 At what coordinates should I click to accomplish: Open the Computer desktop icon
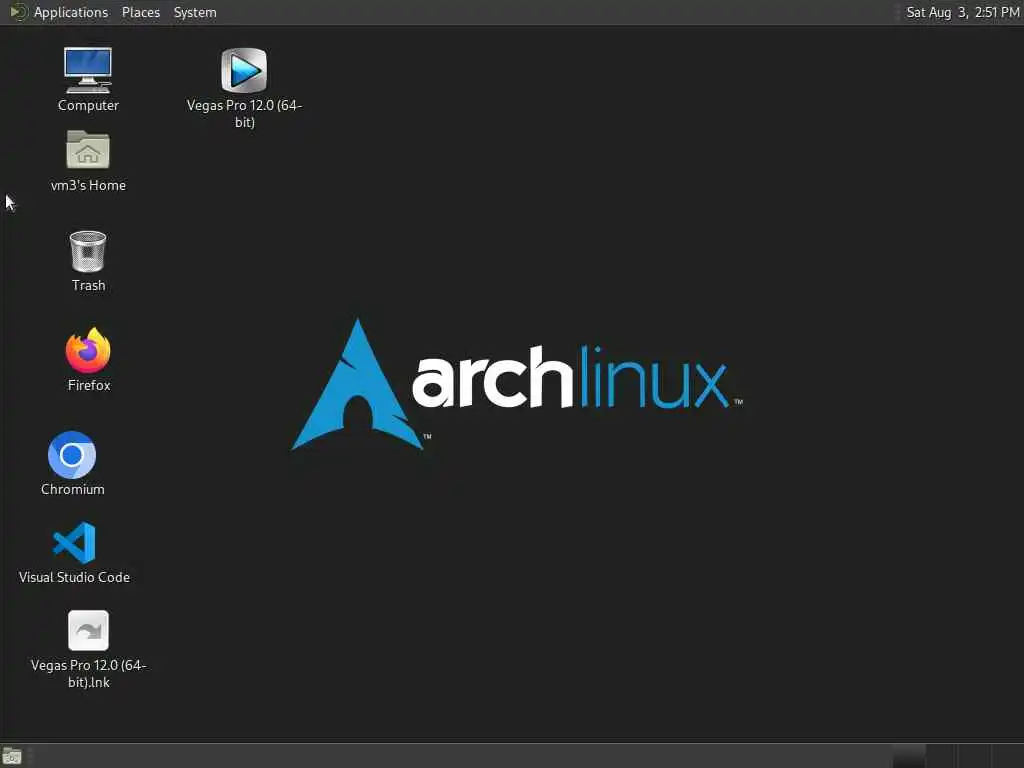(x=88, y=71)
